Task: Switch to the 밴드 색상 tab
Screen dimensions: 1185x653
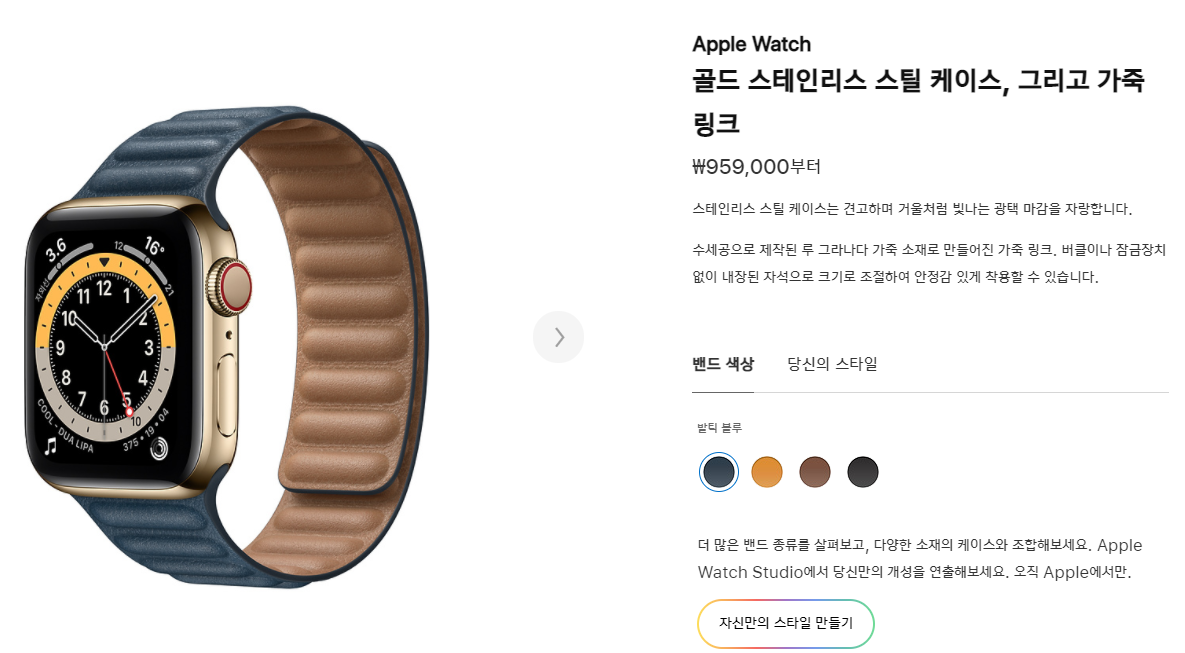Action: tap(723, 364)
